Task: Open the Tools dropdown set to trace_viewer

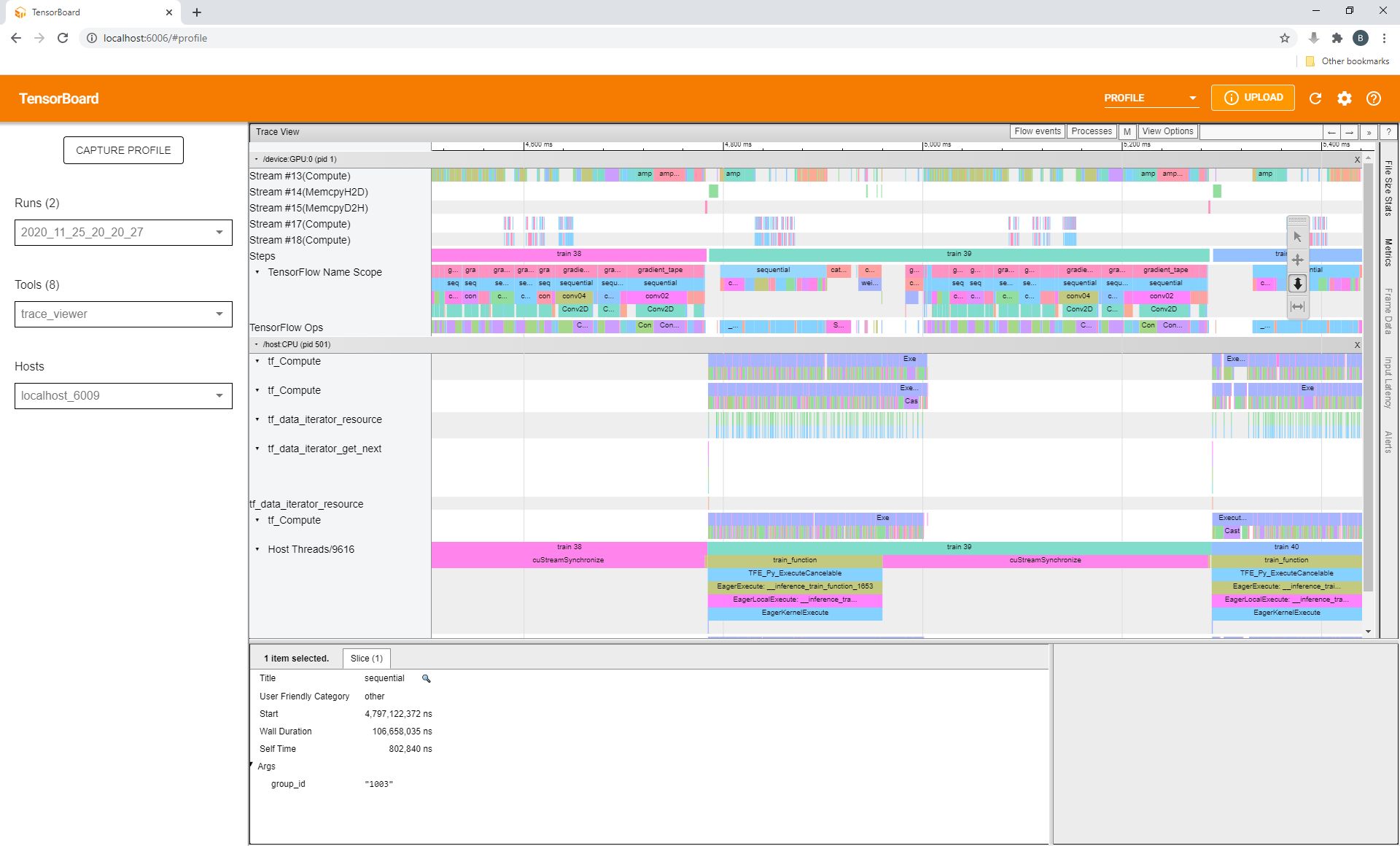Action: tap(122, 314)
